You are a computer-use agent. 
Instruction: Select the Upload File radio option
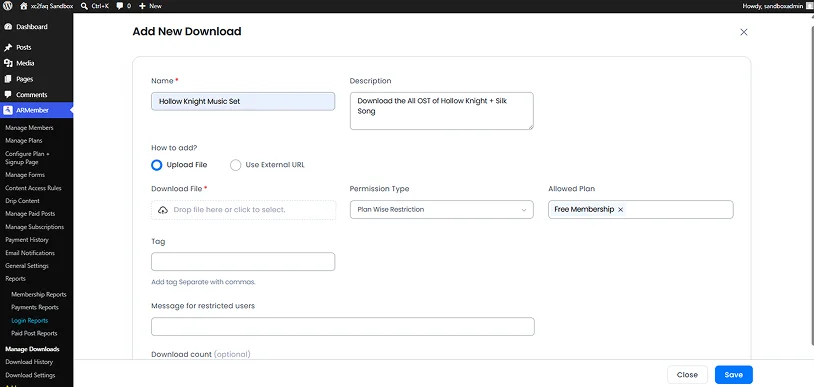(157, 165)
